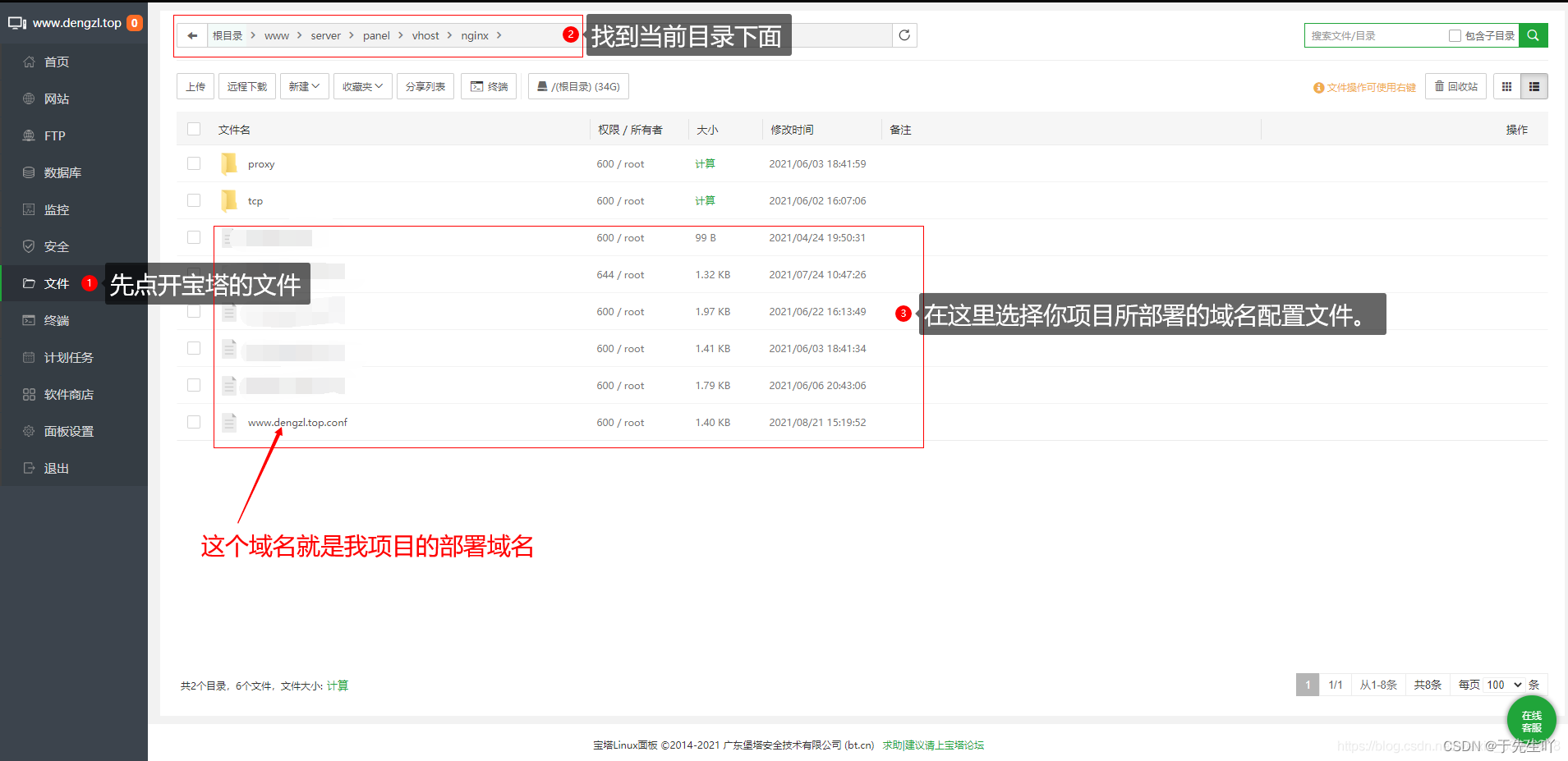The height and width of the screenshot is (761, 1568).
Task: Check the box for the proxy folder
Action: [x=194, y=163]
